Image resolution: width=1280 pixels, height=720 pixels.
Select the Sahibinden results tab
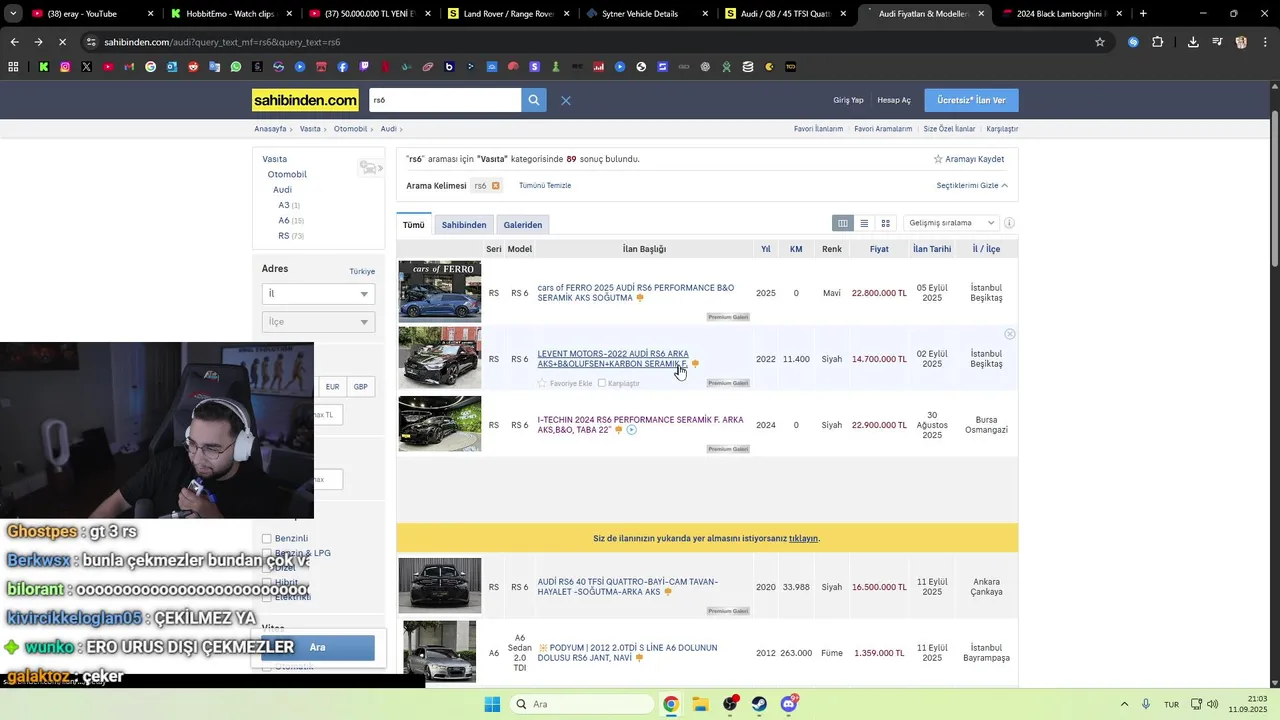464,225
